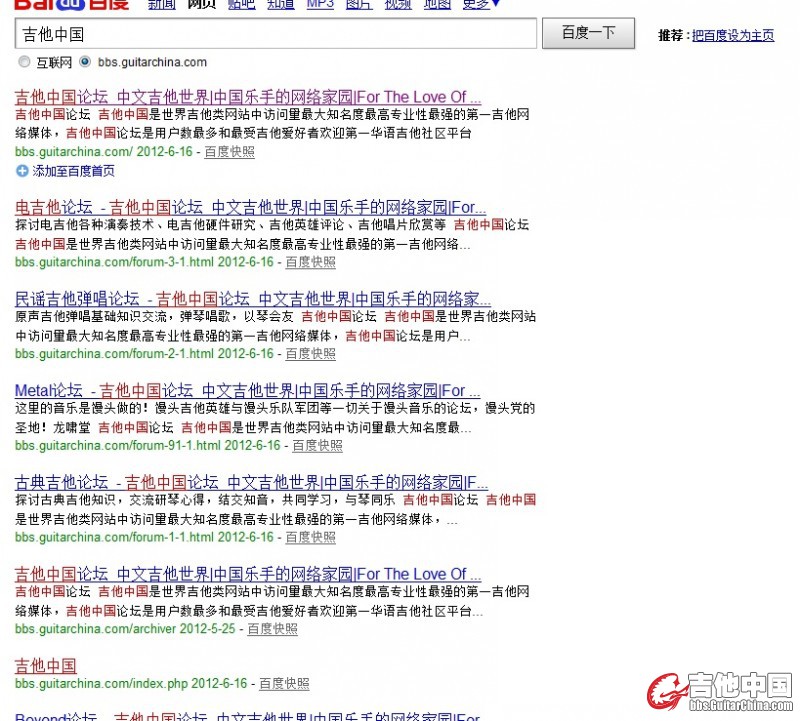The image size is (800, 721).
Task: Click the search box containing 吉他中国
Action: [x=276, y=34]
